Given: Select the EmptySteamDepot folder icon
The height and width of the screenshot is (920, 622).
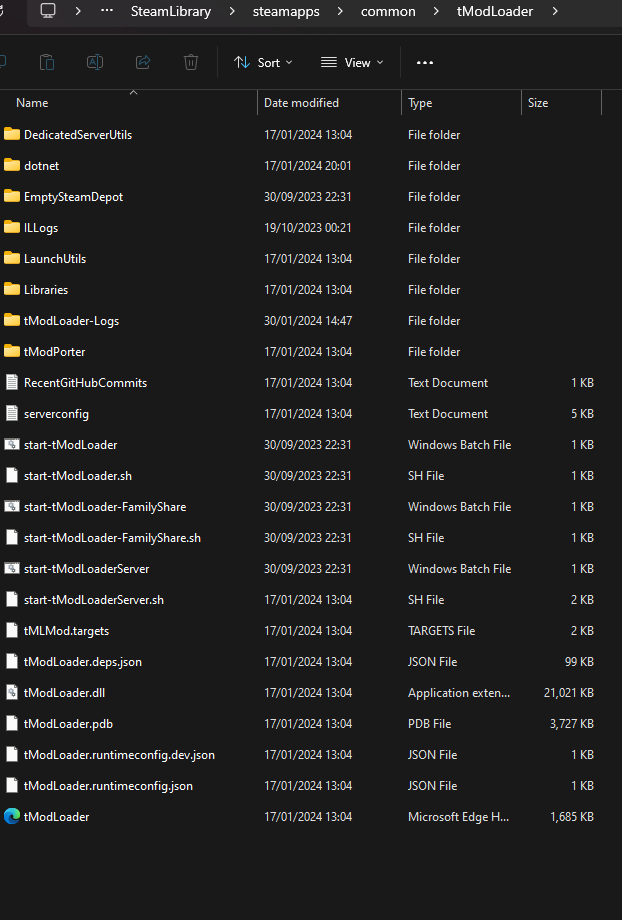Looking at the screenshot, I should tap(12, 197).
